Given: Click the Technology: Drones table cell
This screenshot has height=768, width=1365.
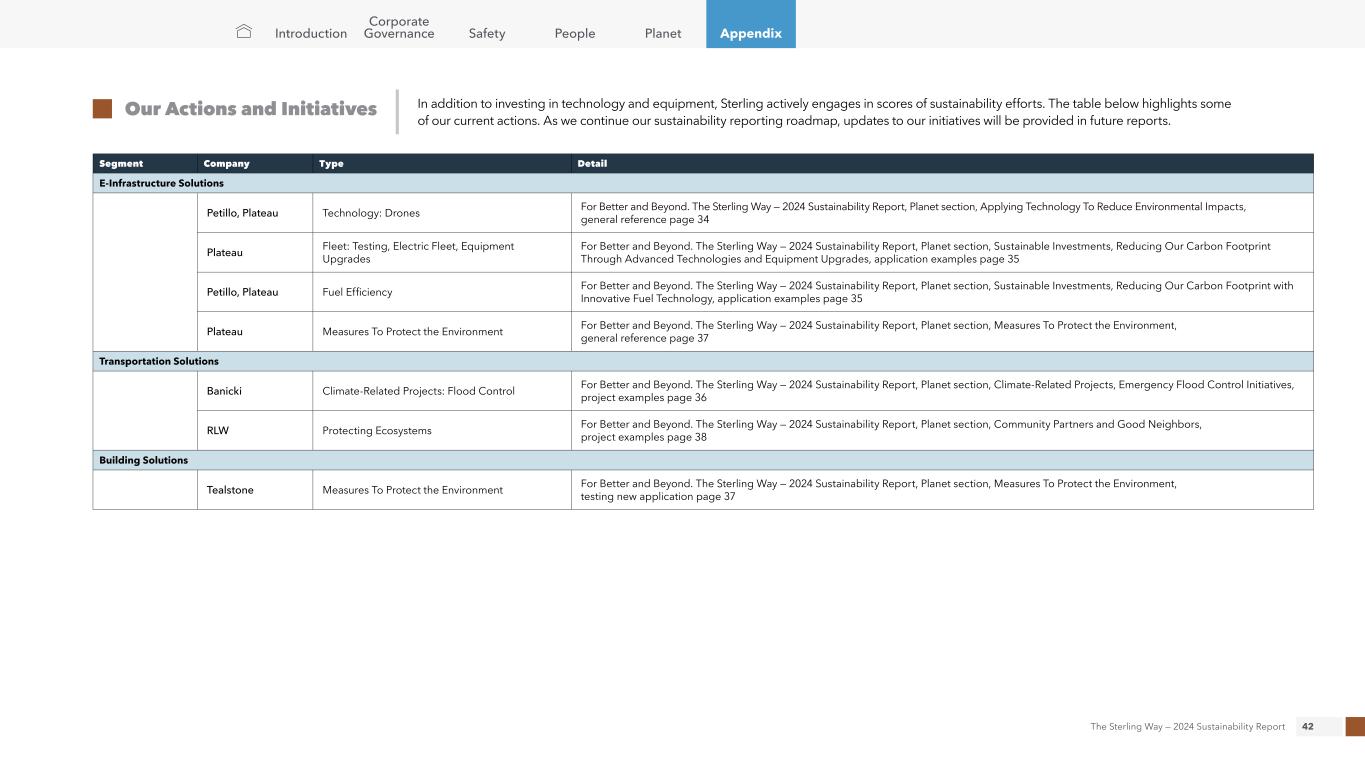Looking at the screenshot, I should (x=371, y=213).
